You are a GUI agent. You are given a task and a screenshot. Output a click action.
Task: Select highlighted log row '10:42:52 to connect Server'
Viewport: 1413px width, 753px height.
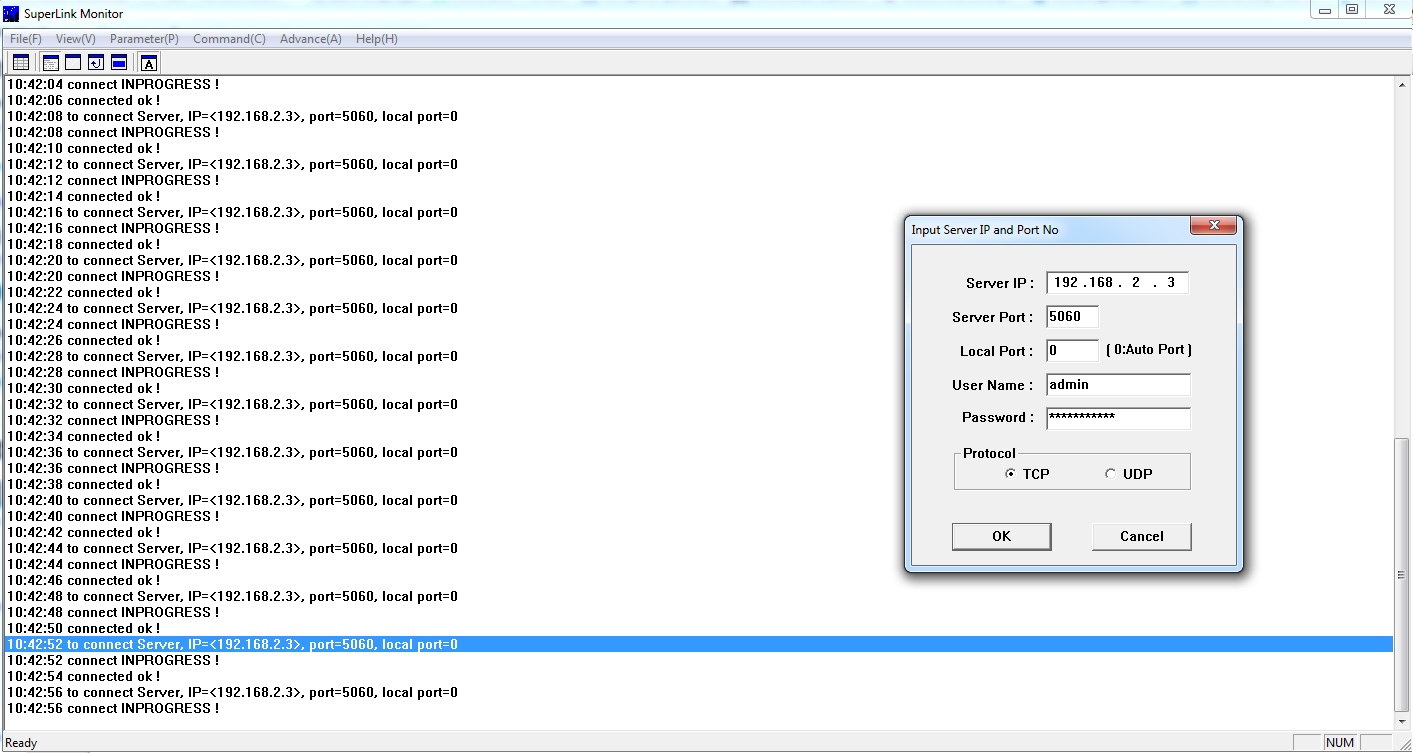pyautogui.click(x=699, y=645)
